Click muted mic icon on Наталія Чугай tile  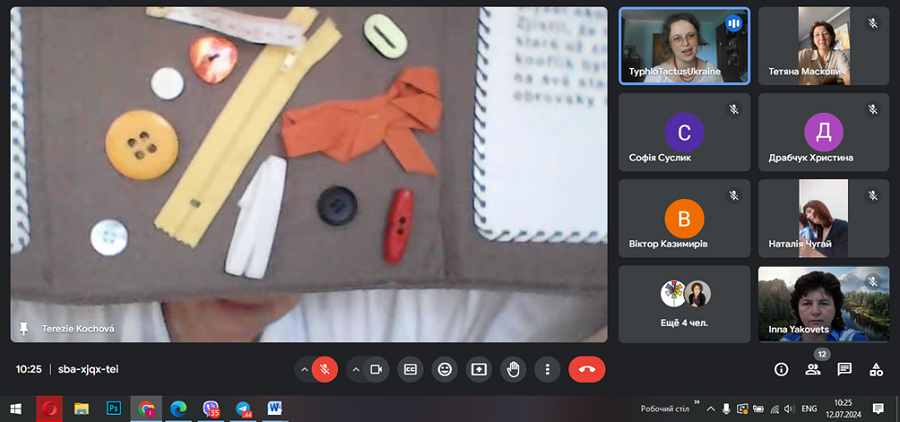872,195
